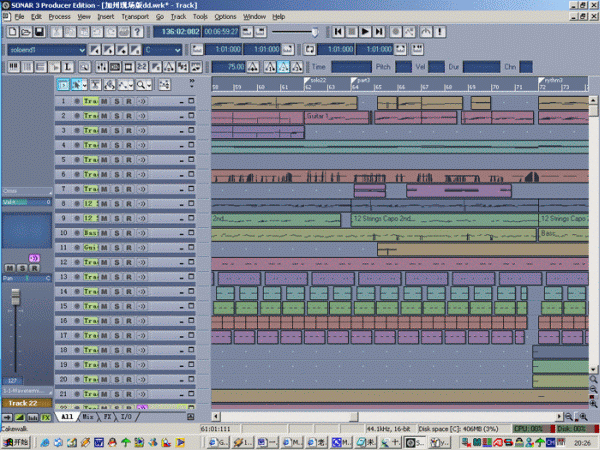Open the Insert menu
600x450 pixels.
[106, 17]
